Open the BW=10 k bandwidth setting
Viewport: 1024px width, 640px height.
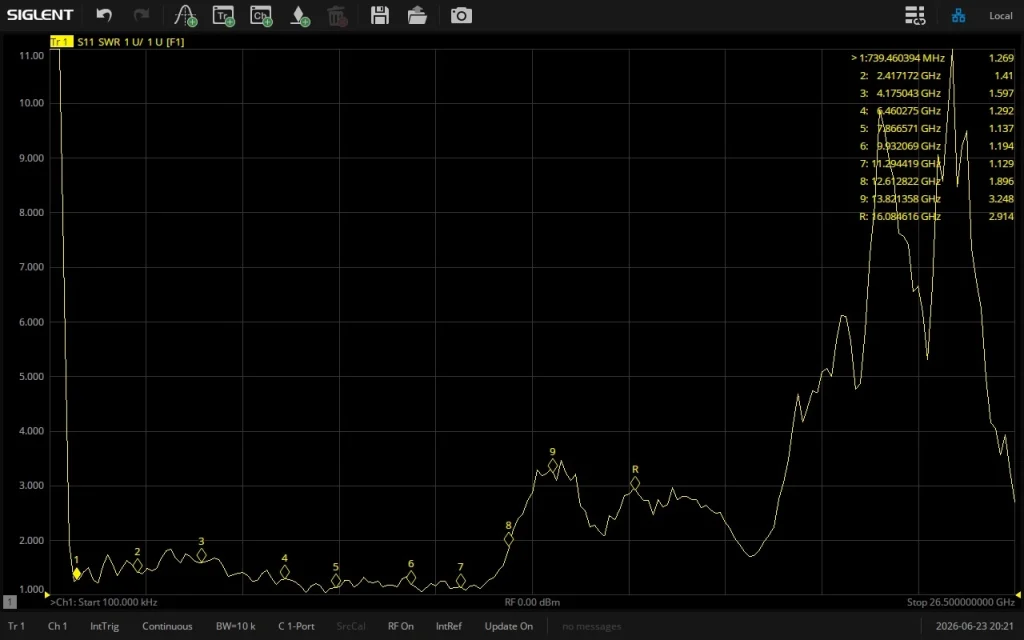(x=235, y=626)
